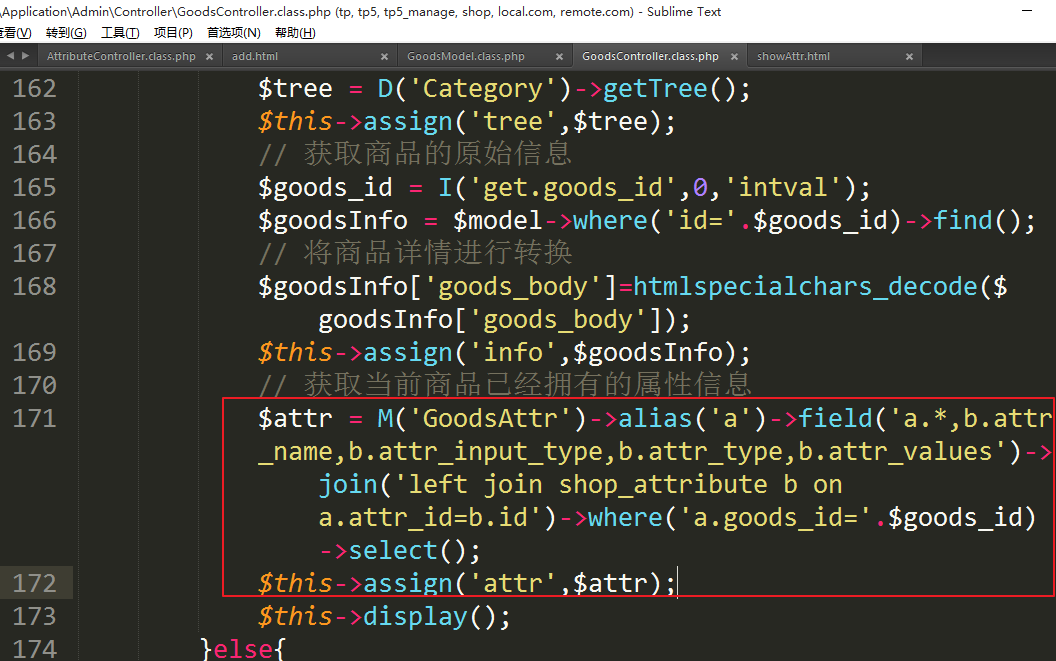Click the right tab scroll arrow

pyautogui.click(x=24, y=57)
